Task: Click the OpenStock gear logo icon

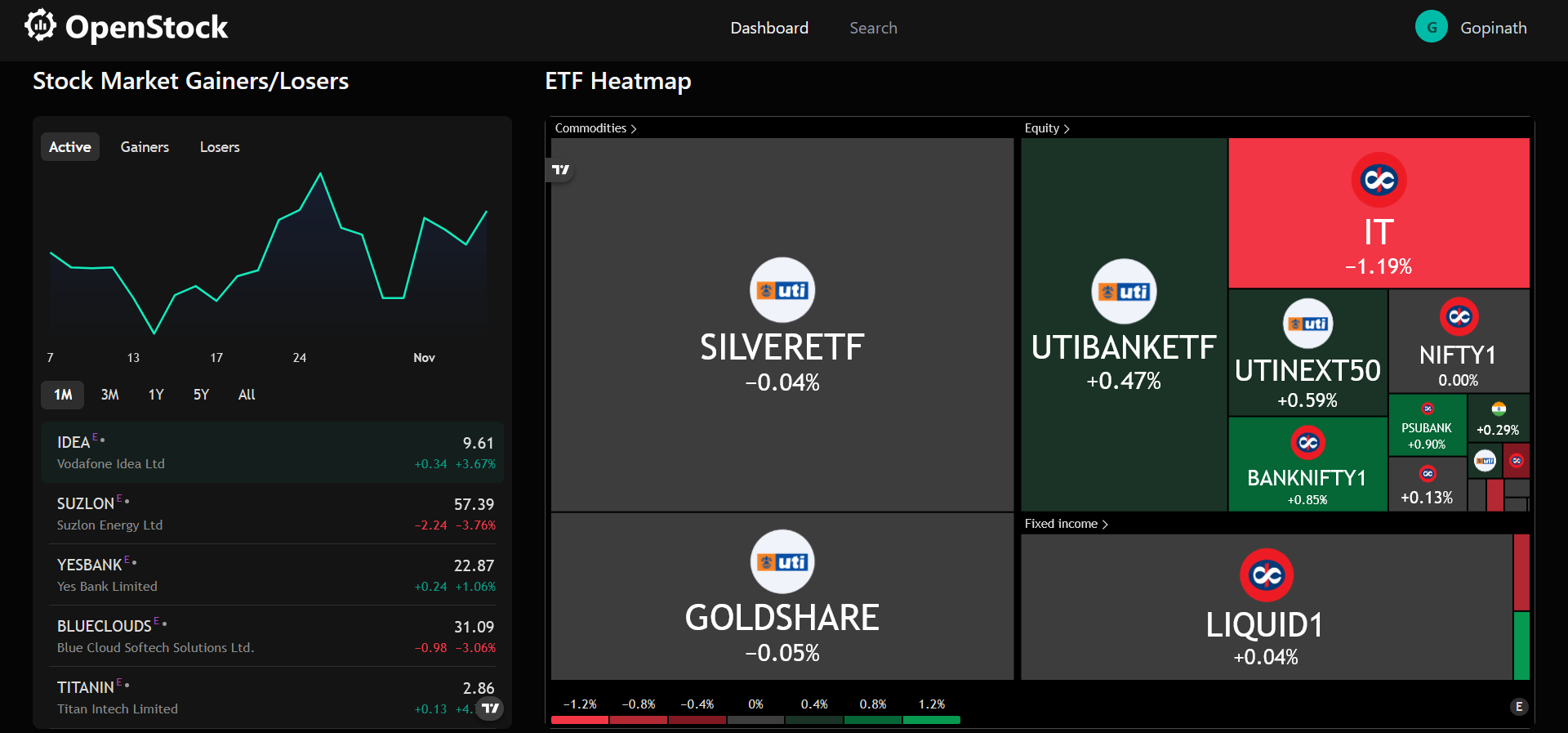Action: coord(40,25)
